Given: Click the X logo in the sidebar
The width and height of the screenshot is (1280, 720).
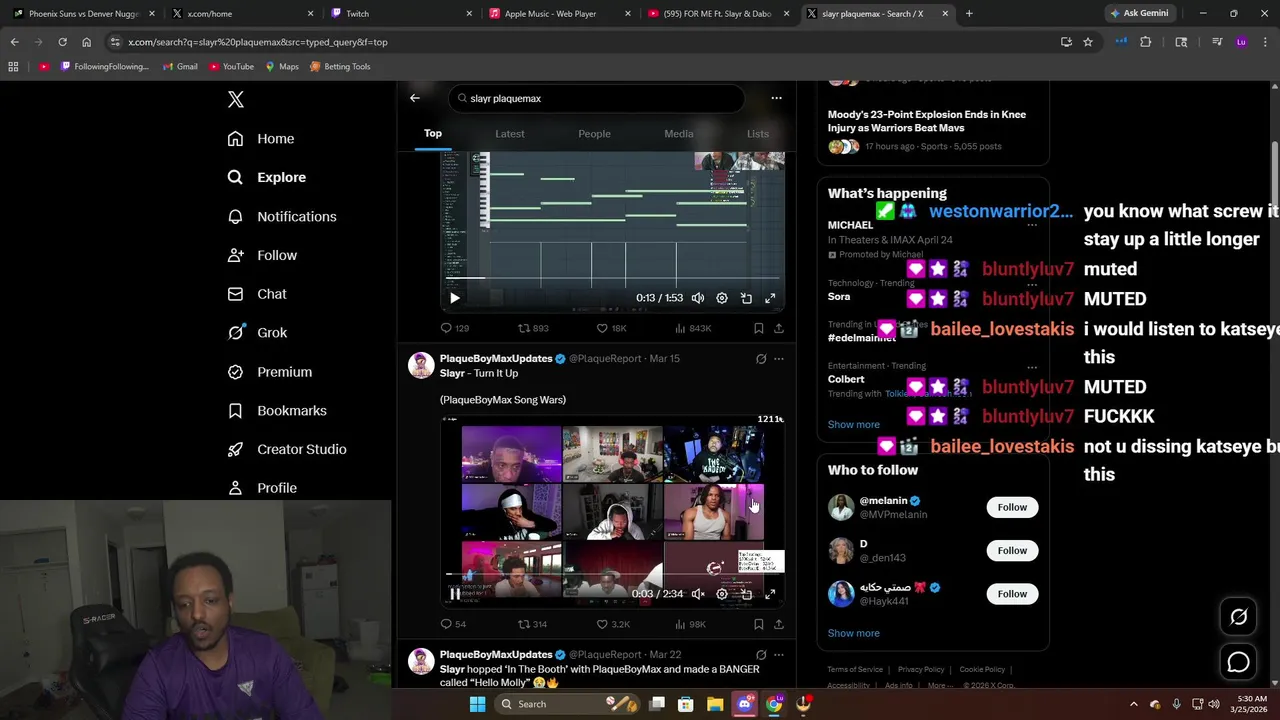Looking at the screenshot, I should click(236, 99).
